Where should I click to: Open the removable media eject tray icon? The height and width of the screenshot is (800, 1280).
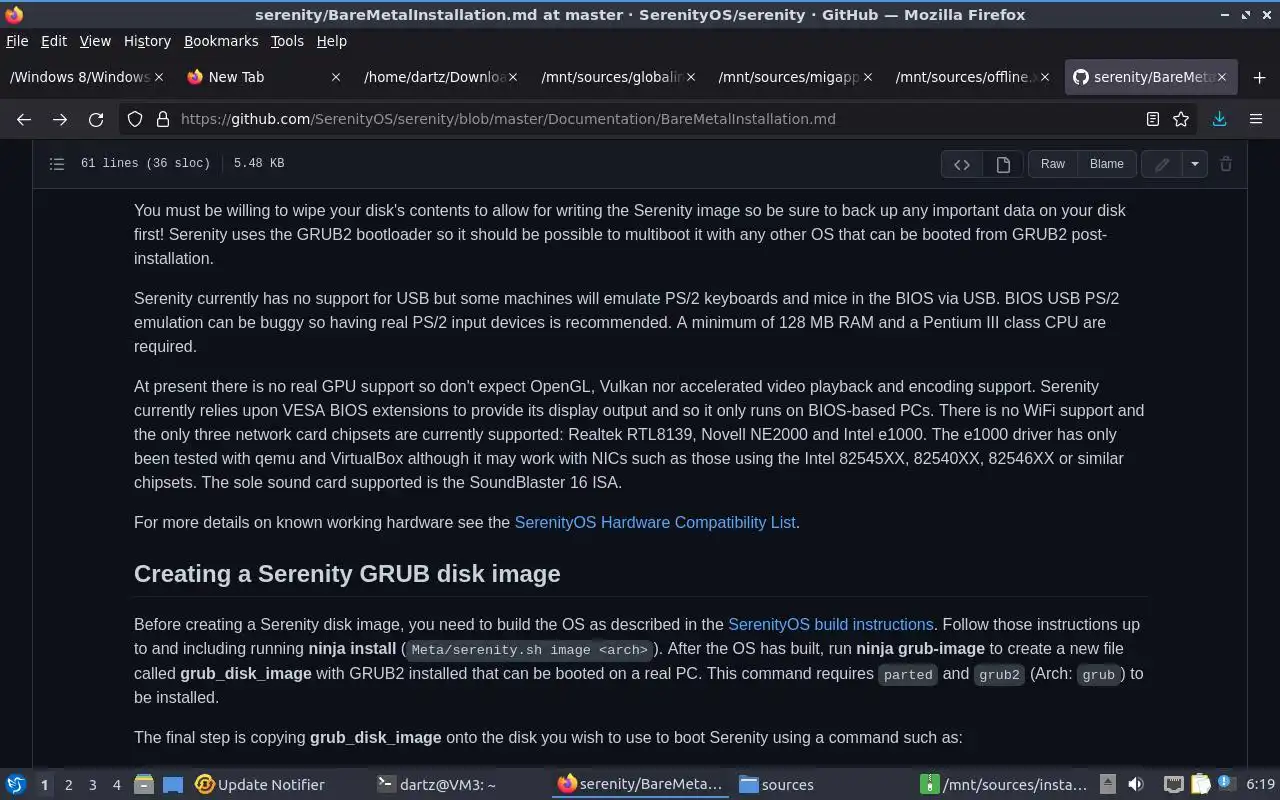point(1108,785)
